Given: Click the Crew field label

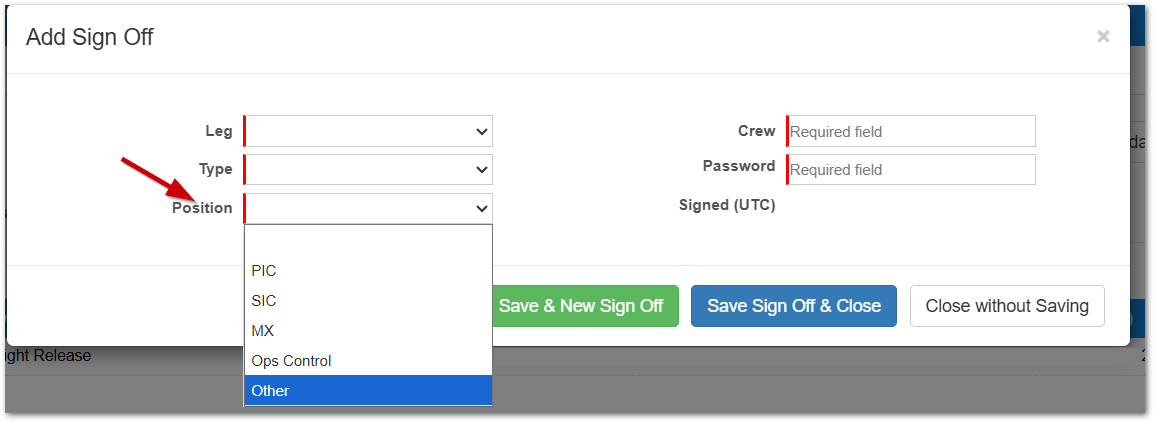Looking at the screenshot, I should [x=756, y=131].
